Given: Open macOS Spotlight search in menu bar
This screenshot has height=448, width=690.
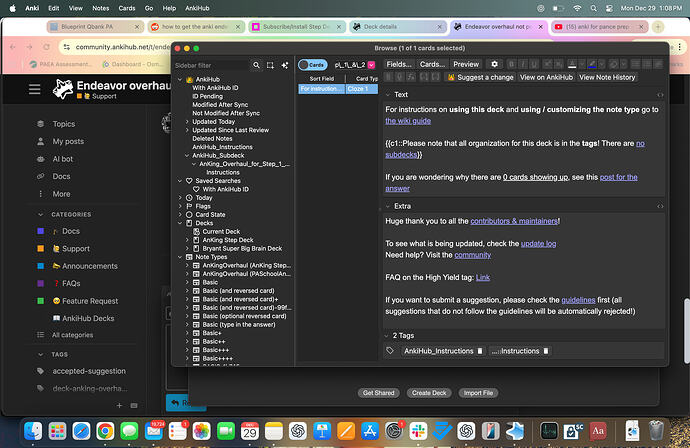Looking at the screenshot, I should pos(593,8).
